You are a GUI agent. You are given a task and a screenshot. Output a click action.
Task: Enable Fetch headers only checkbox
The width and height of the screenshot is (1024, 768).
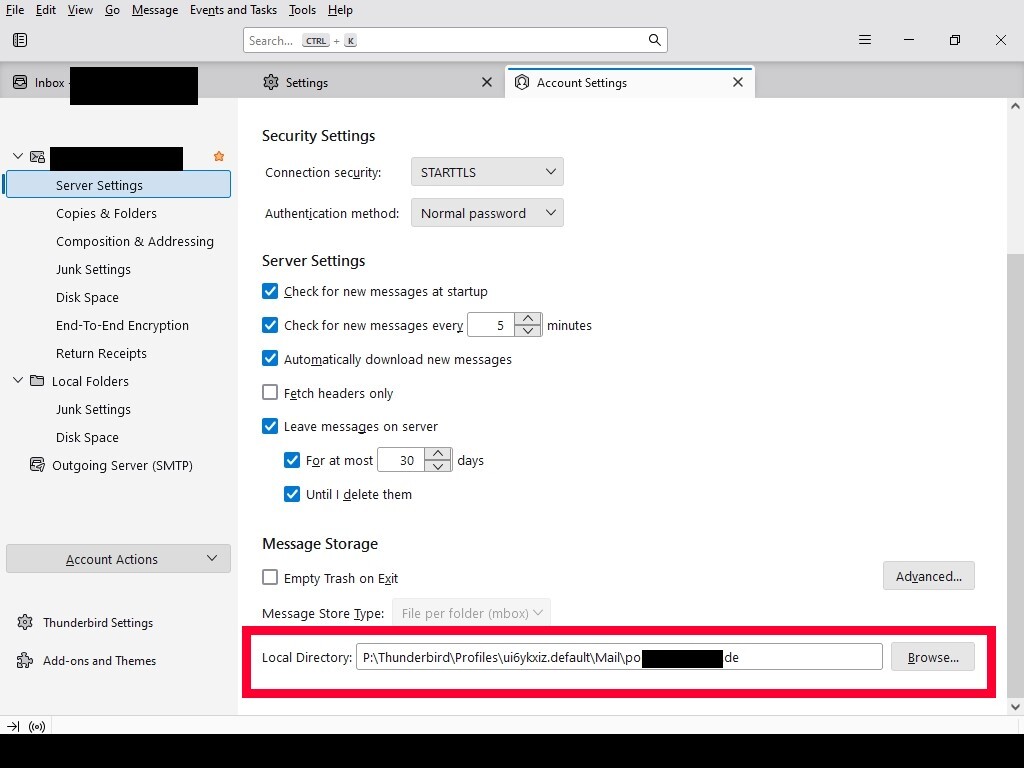point(270,393)
